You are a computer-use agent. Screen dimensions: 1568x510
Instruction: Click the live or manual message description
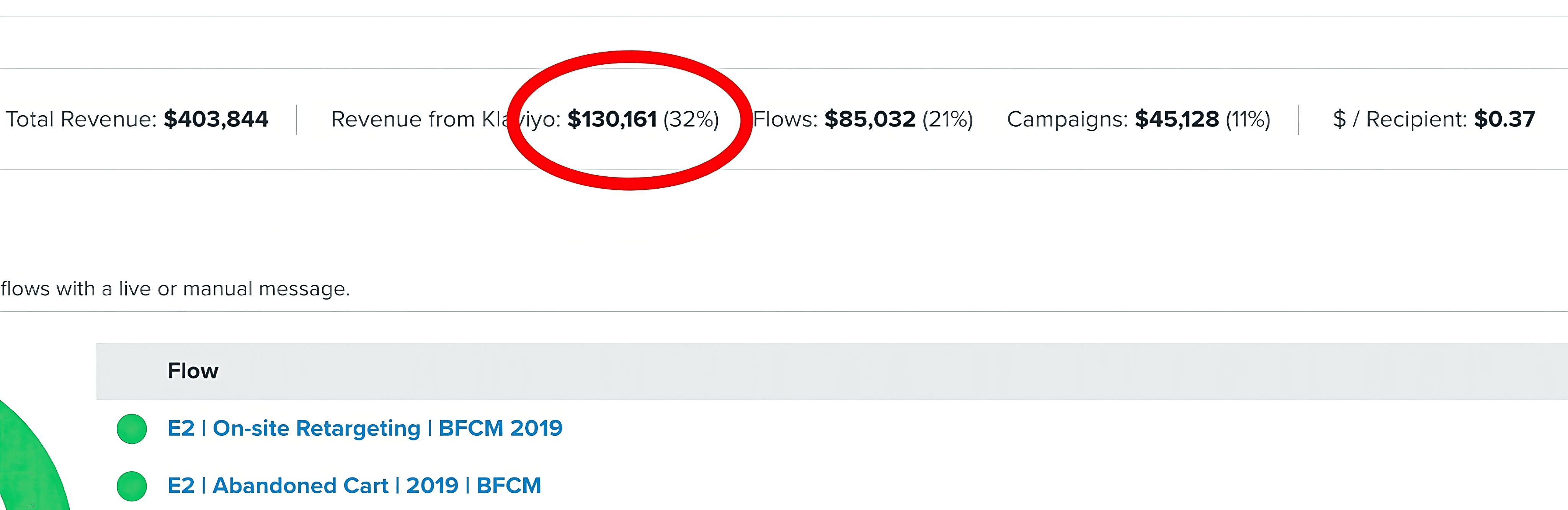point(175,288)
